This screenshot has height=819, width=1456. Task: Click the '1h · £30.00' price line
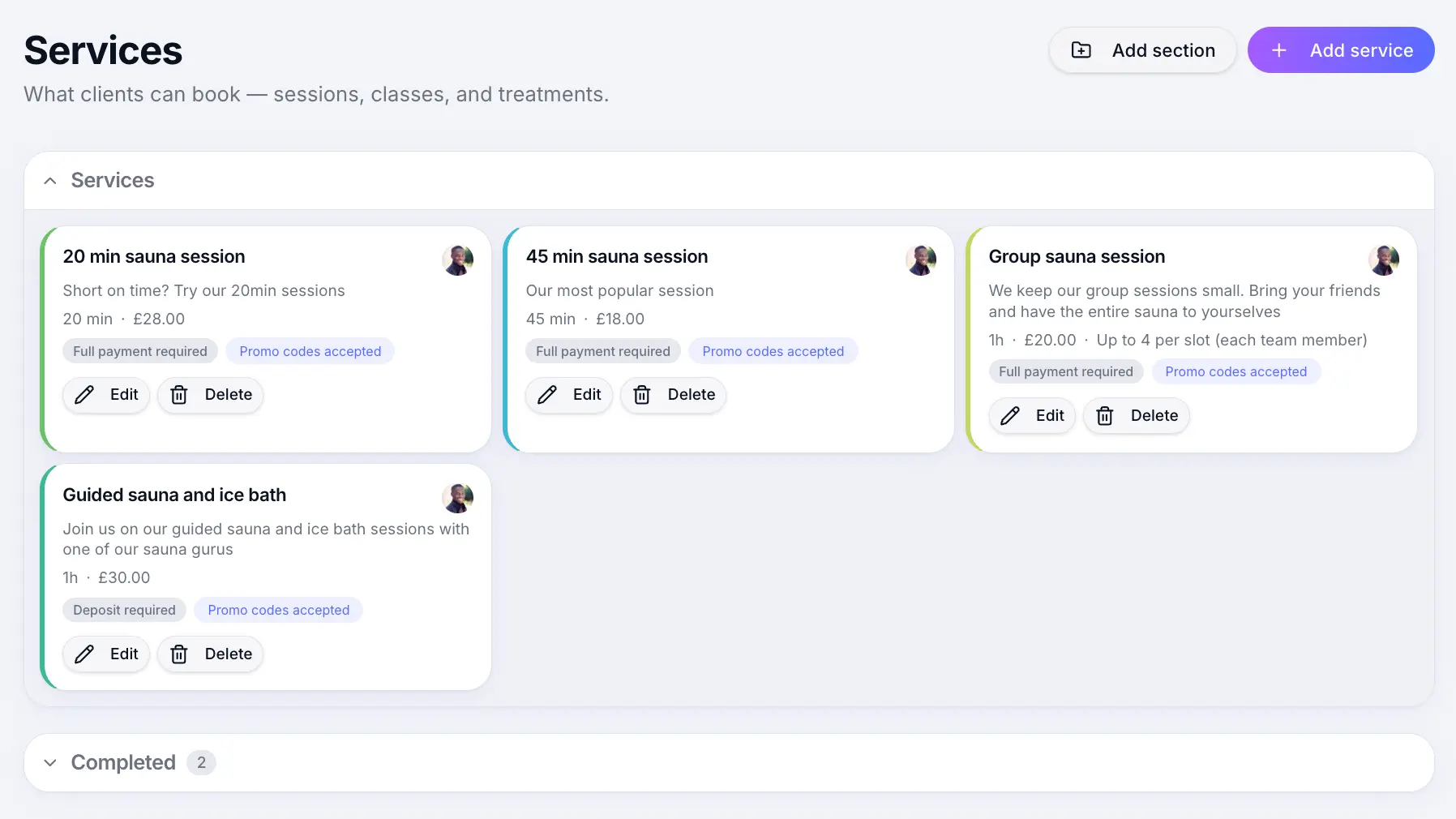pyautogui.click(x=106, y=578)
